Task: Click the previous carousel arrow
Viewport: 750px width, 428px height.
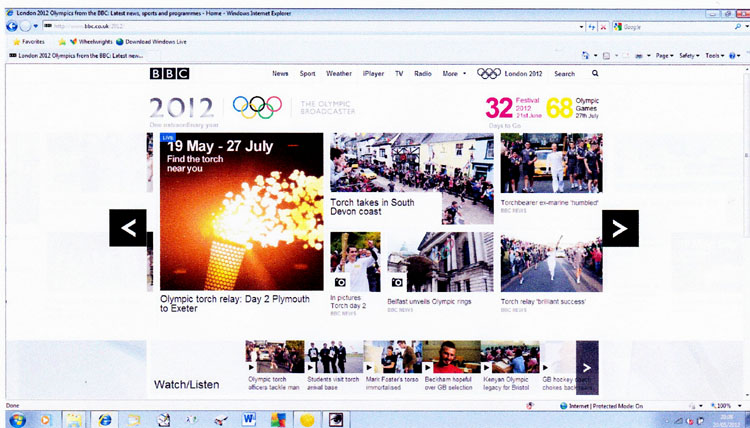Action: (128, 228)
